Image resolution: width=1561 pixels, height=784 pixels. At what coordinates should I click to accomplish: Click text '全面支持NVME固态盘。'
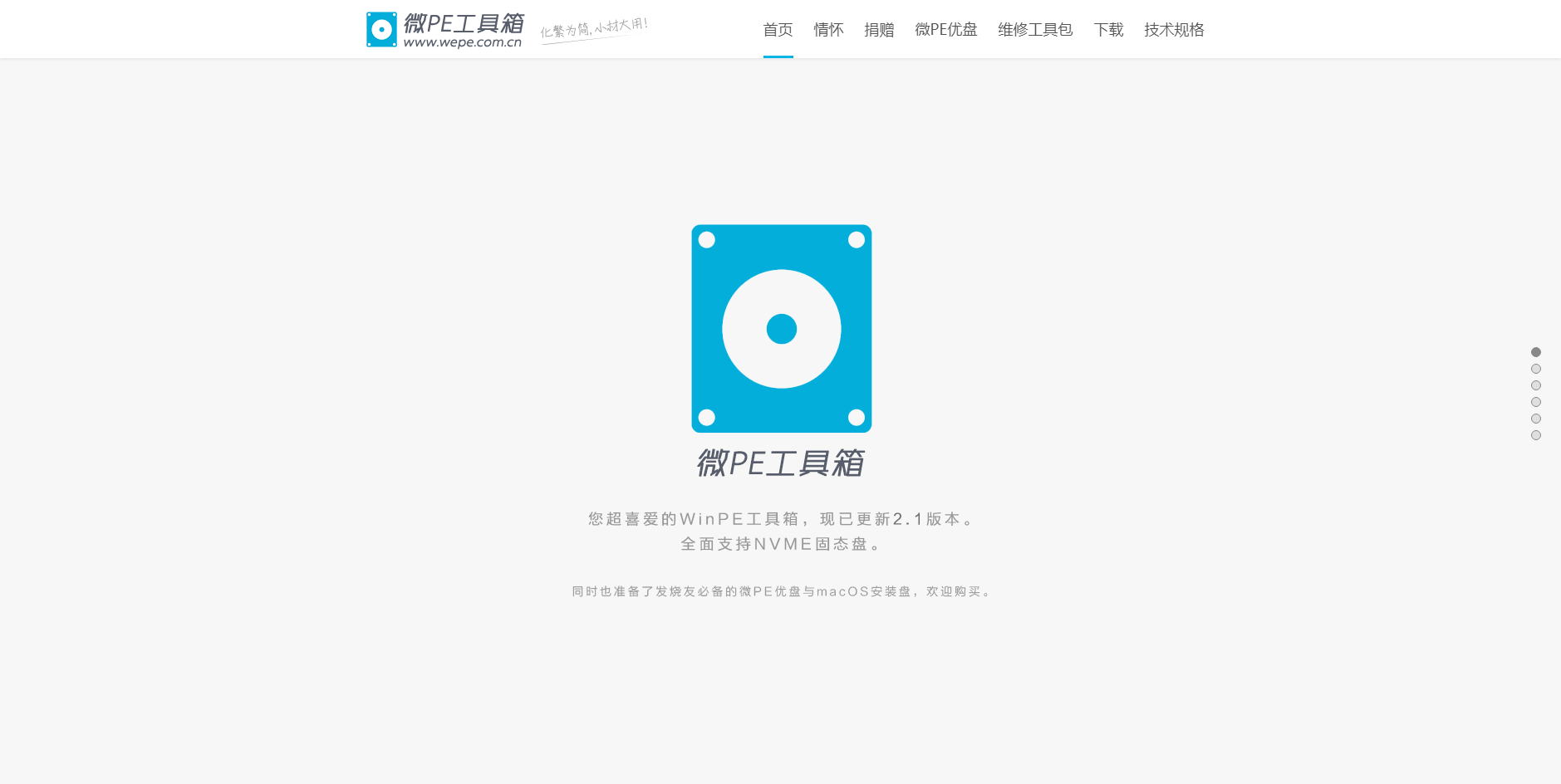pyautogui.click(x=782, y=544)
